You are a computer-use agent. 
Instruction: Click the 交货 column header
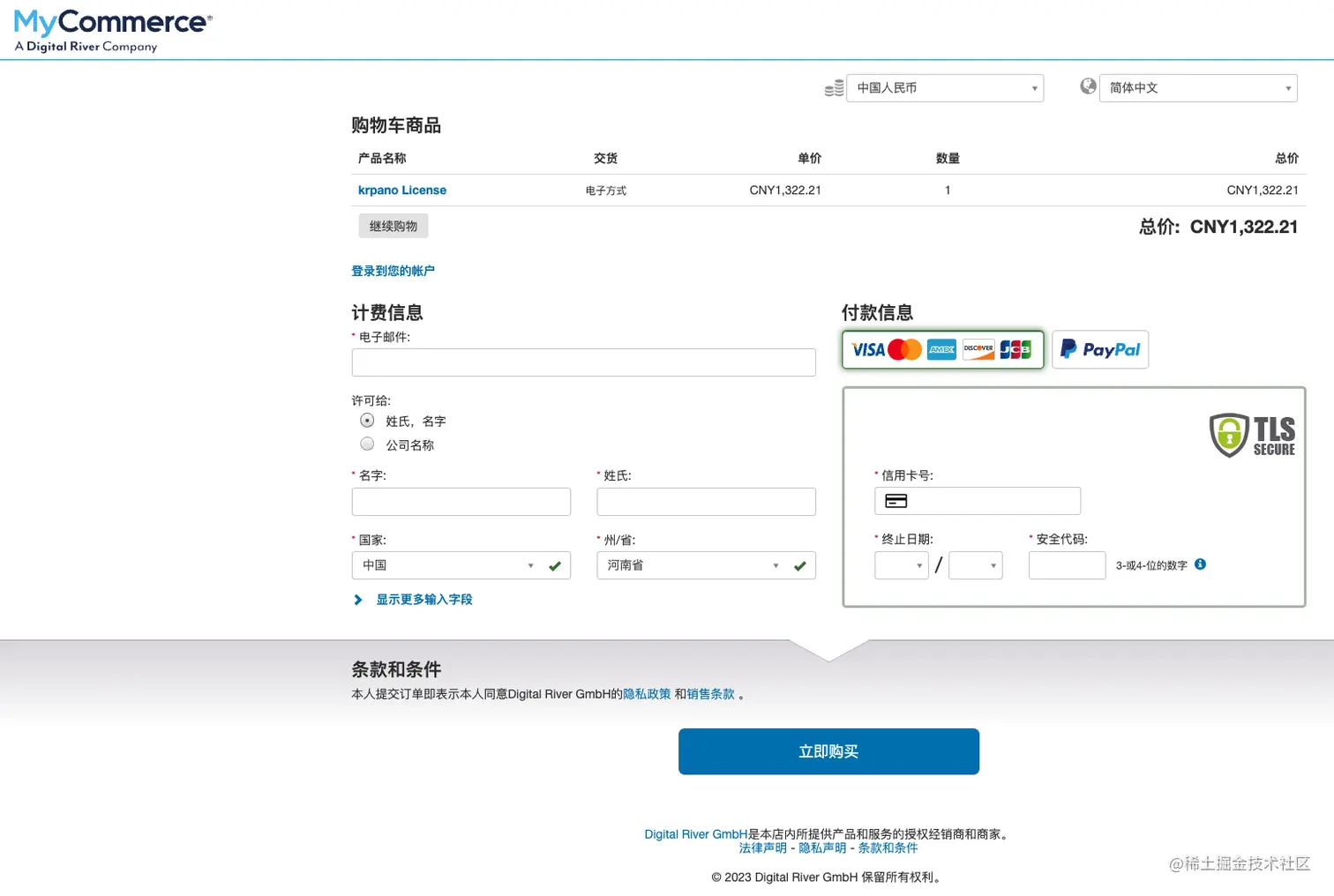[606, 159]
